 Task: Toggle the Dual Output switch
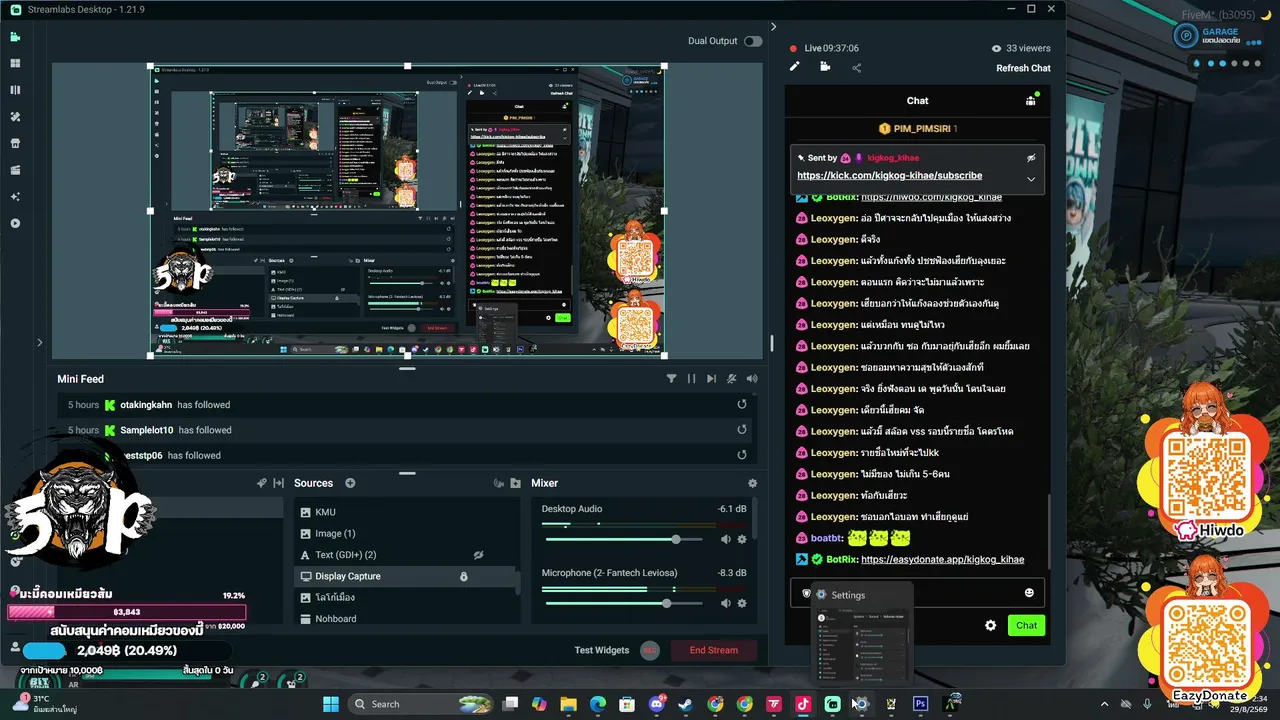[753, 41]
